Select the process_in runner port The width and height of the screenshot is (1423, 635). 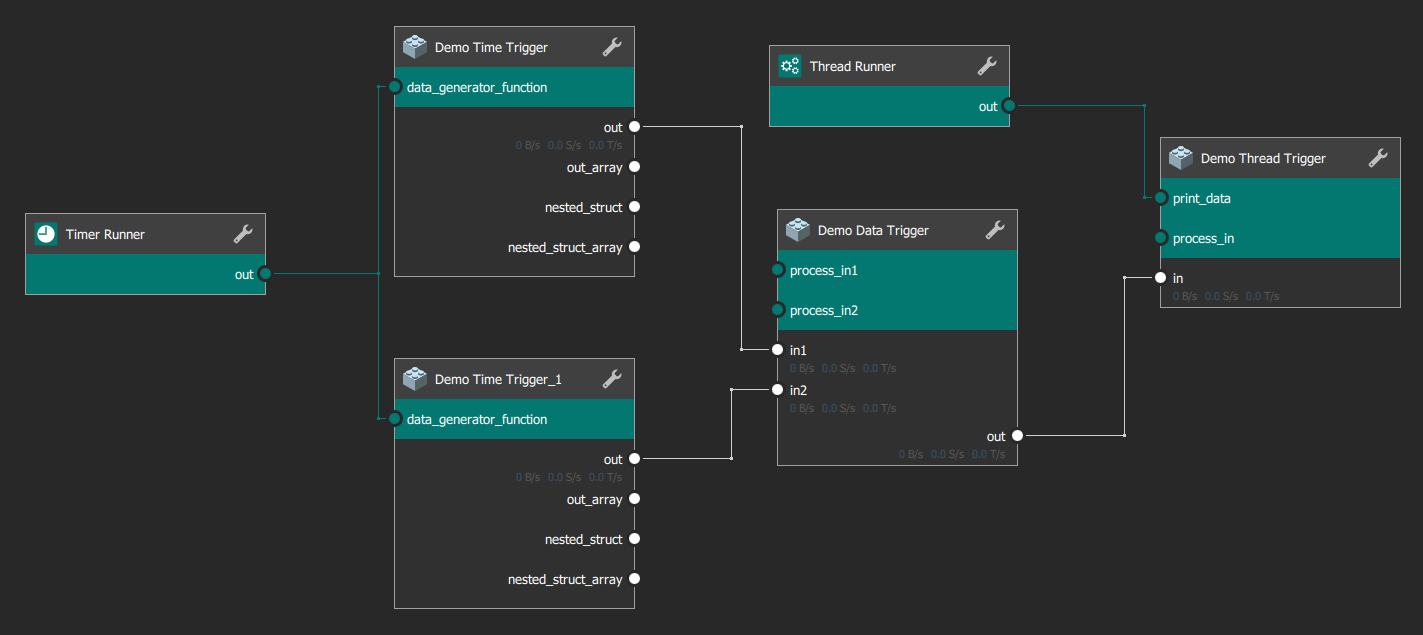coord(1161,238)
